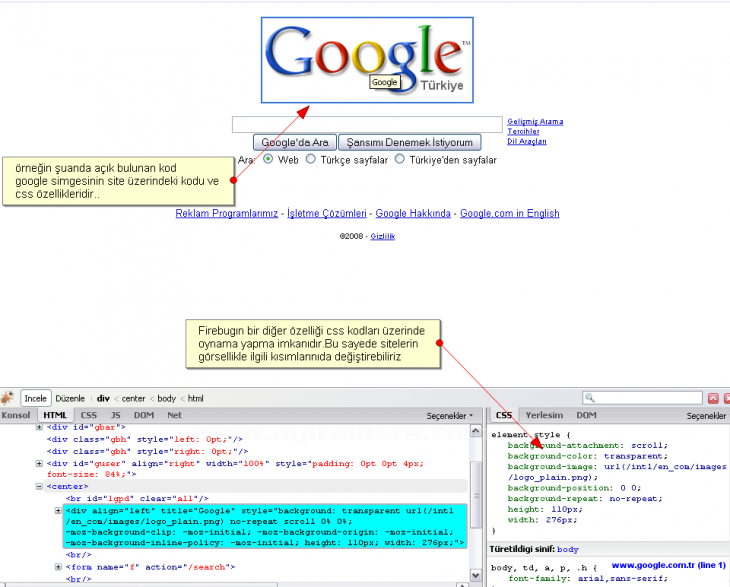
Task: Open the left Seçenekler dropdown
Action: [449, 415]
